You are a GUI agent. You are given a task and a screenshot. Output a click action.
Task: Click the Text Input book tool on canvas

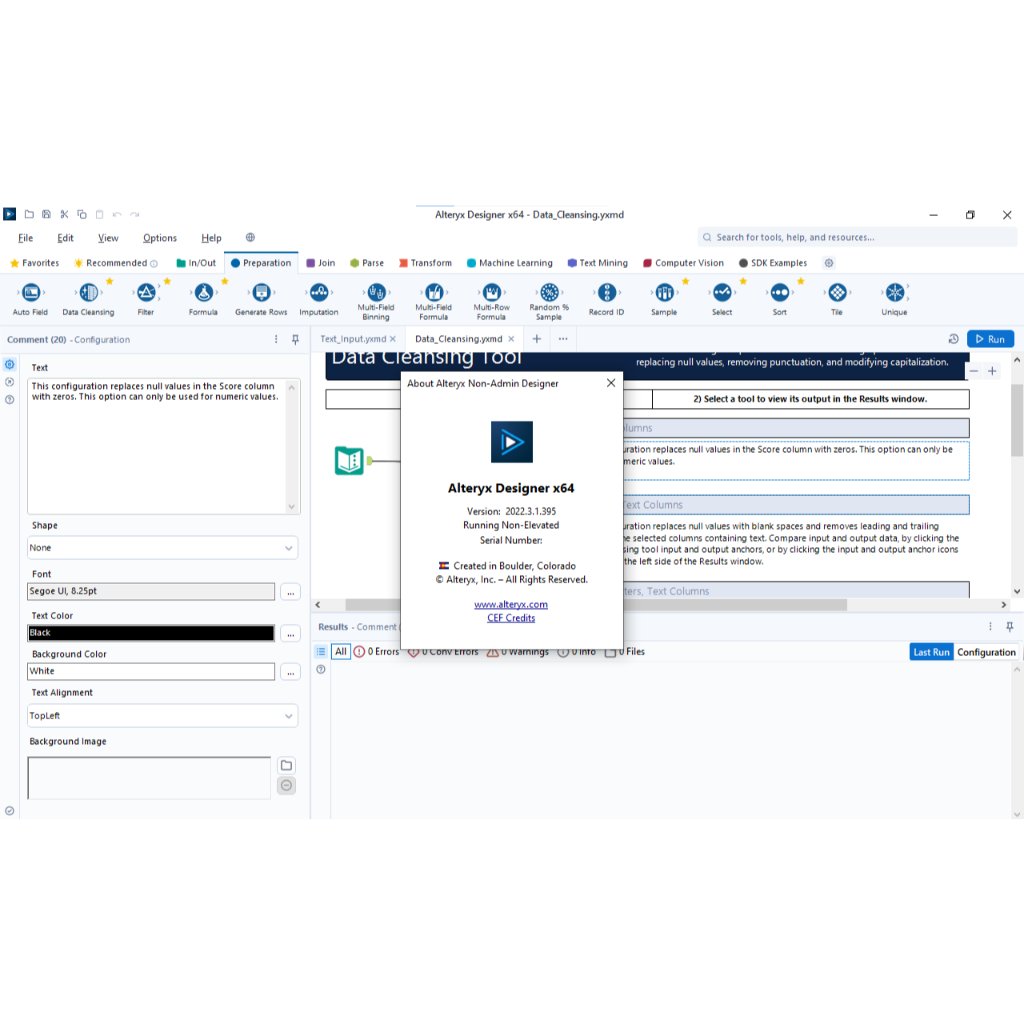349,461
